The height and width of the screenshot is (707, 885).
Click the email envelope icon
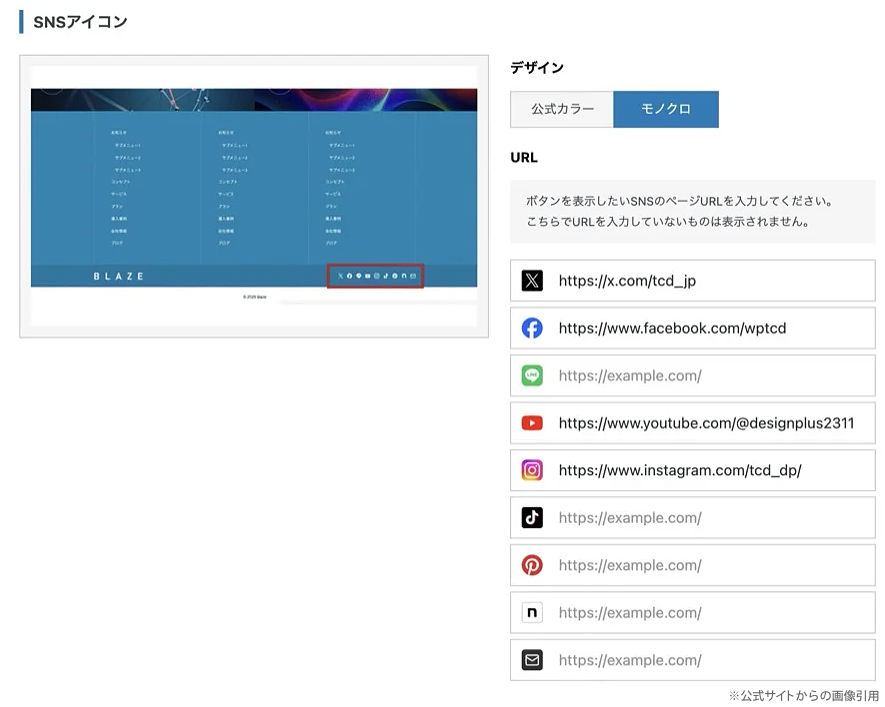click(531, 660)
